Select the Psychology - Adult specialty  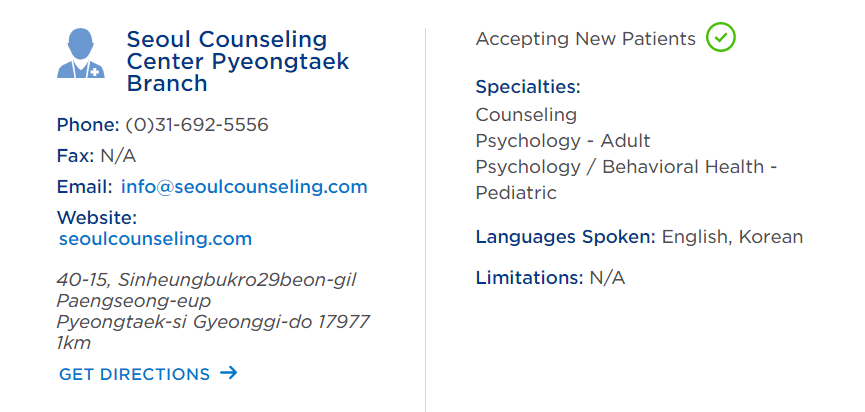(563, 141)
